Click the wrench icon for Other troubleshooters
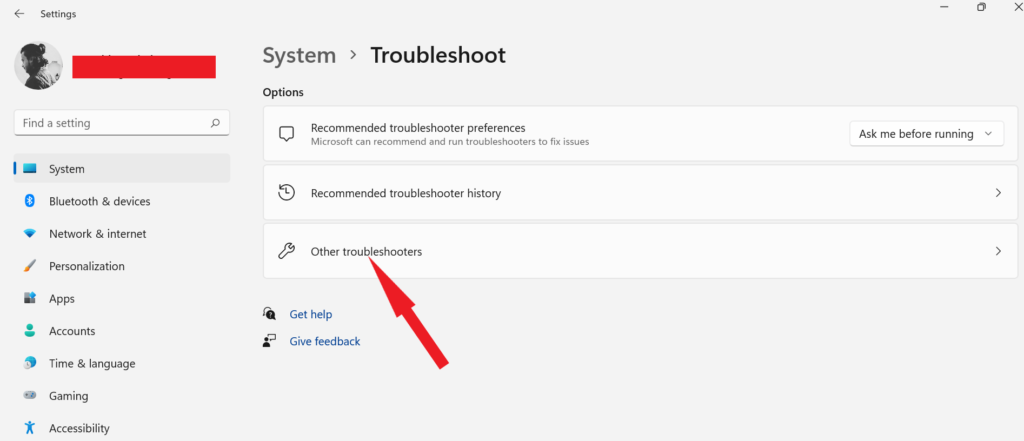The height and width of the screenshot is (441, 1024). coord(286,251)
